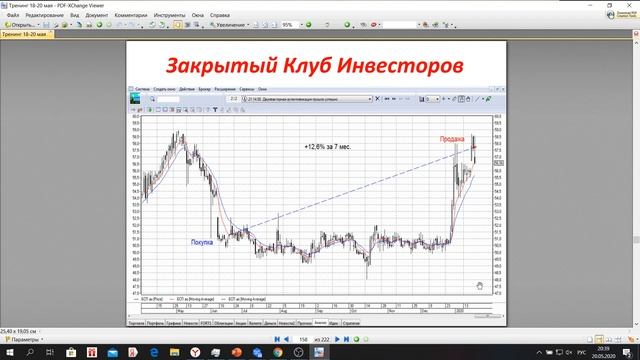Open the Edge browser on taskbar

tap(154, 352)
